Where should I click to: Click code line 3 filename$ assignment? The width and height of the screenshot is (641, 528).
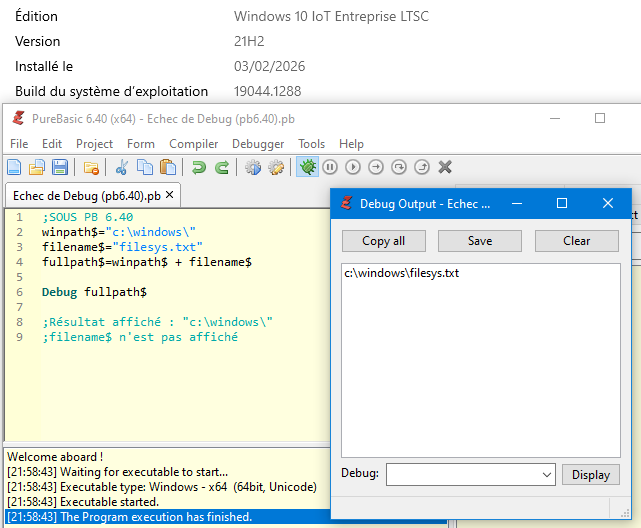(122, 247)
